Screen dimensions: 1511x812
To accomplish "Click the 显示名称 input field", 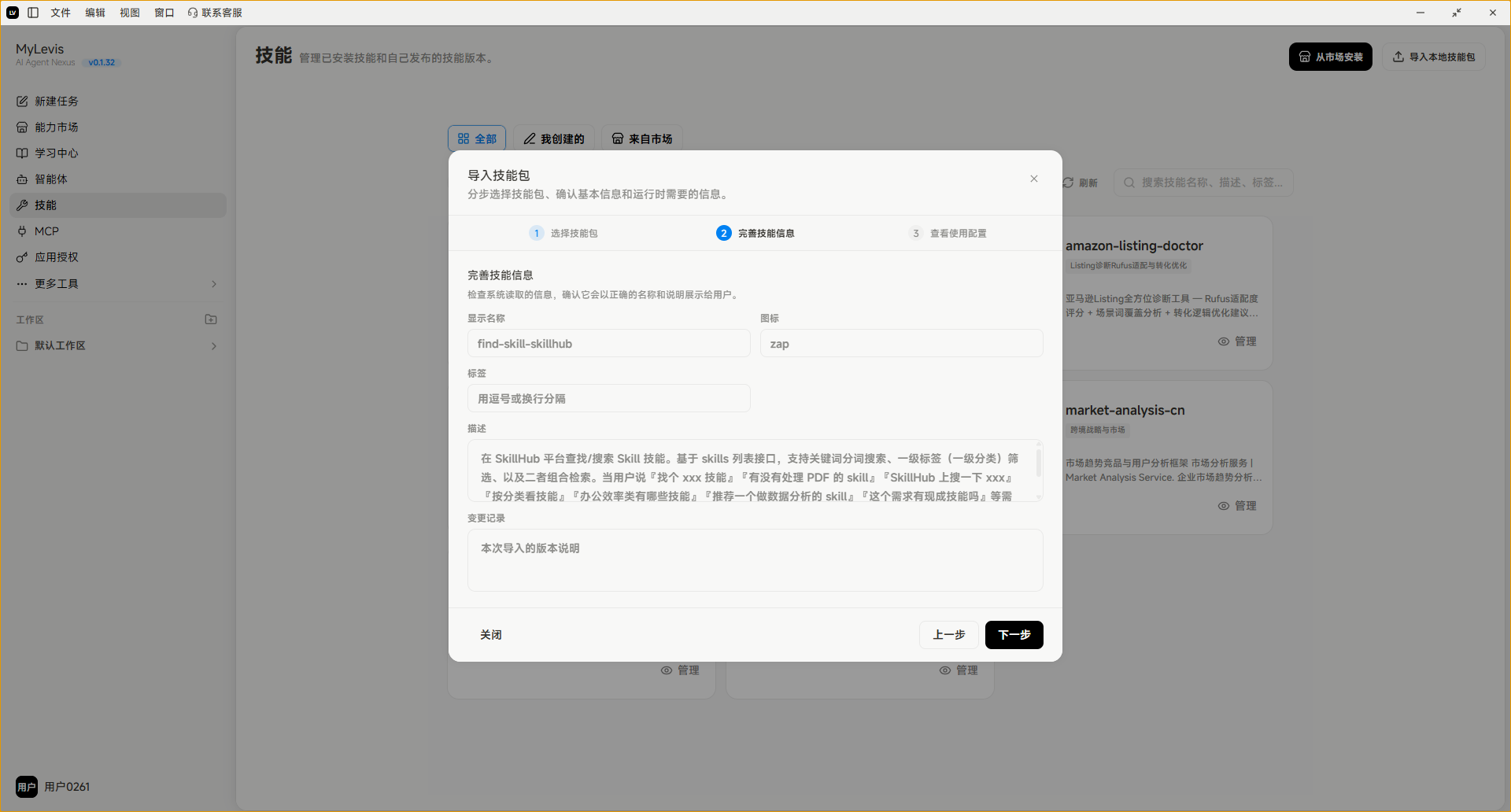I will pos(609,344).
